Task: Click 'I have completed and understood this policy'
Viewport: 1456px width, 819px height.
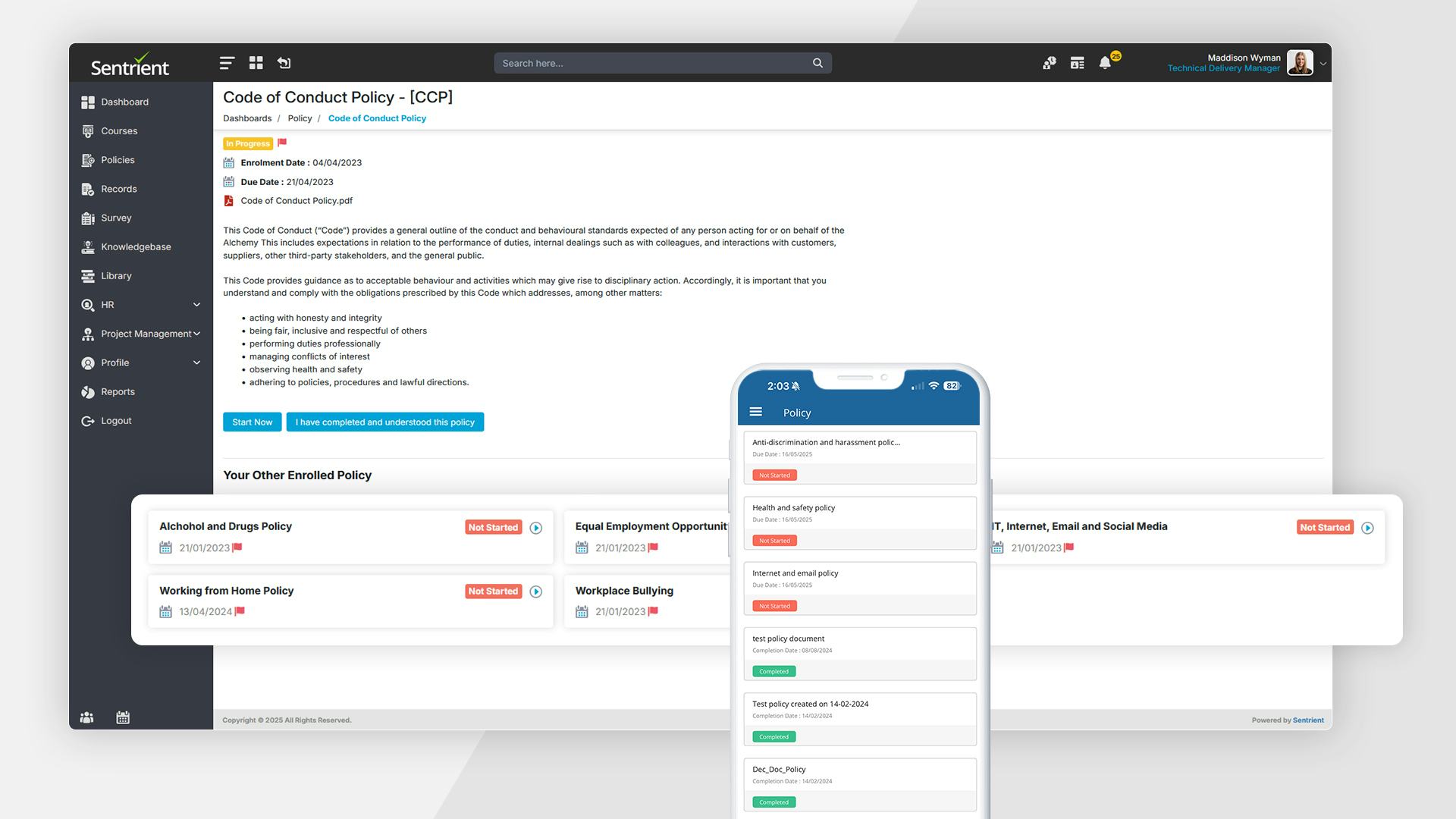Action: click(x=384, y=422)
